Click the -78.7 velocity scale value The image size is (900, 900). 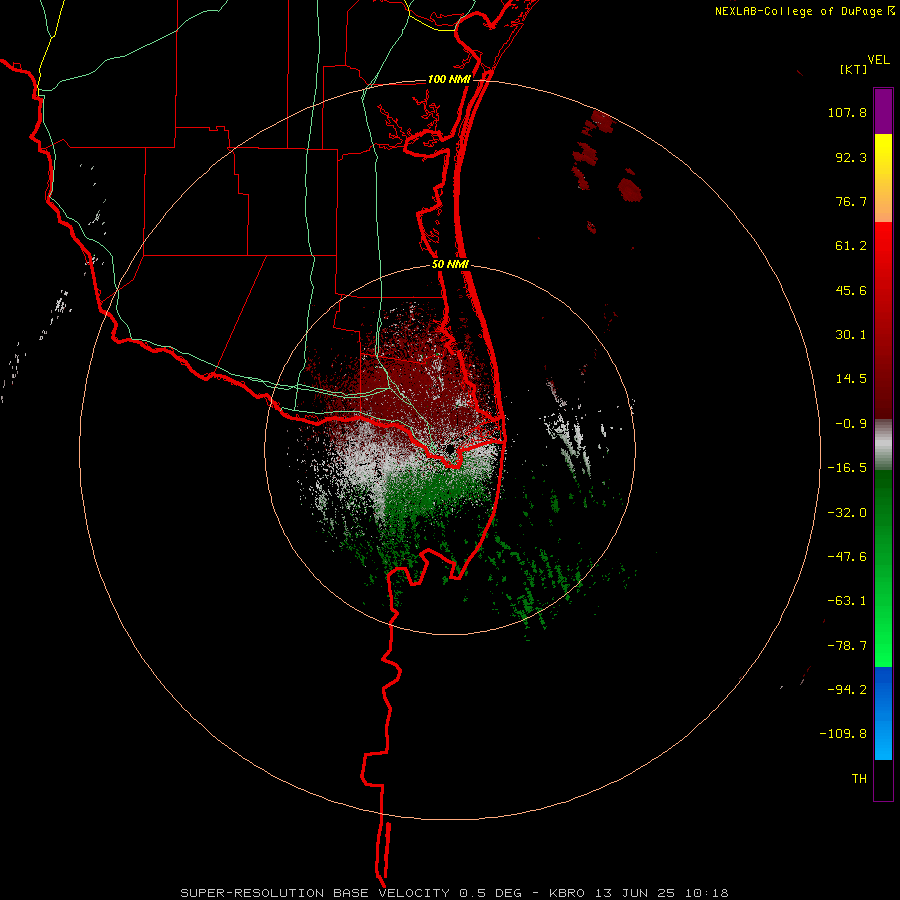click(x=847, y=646)
